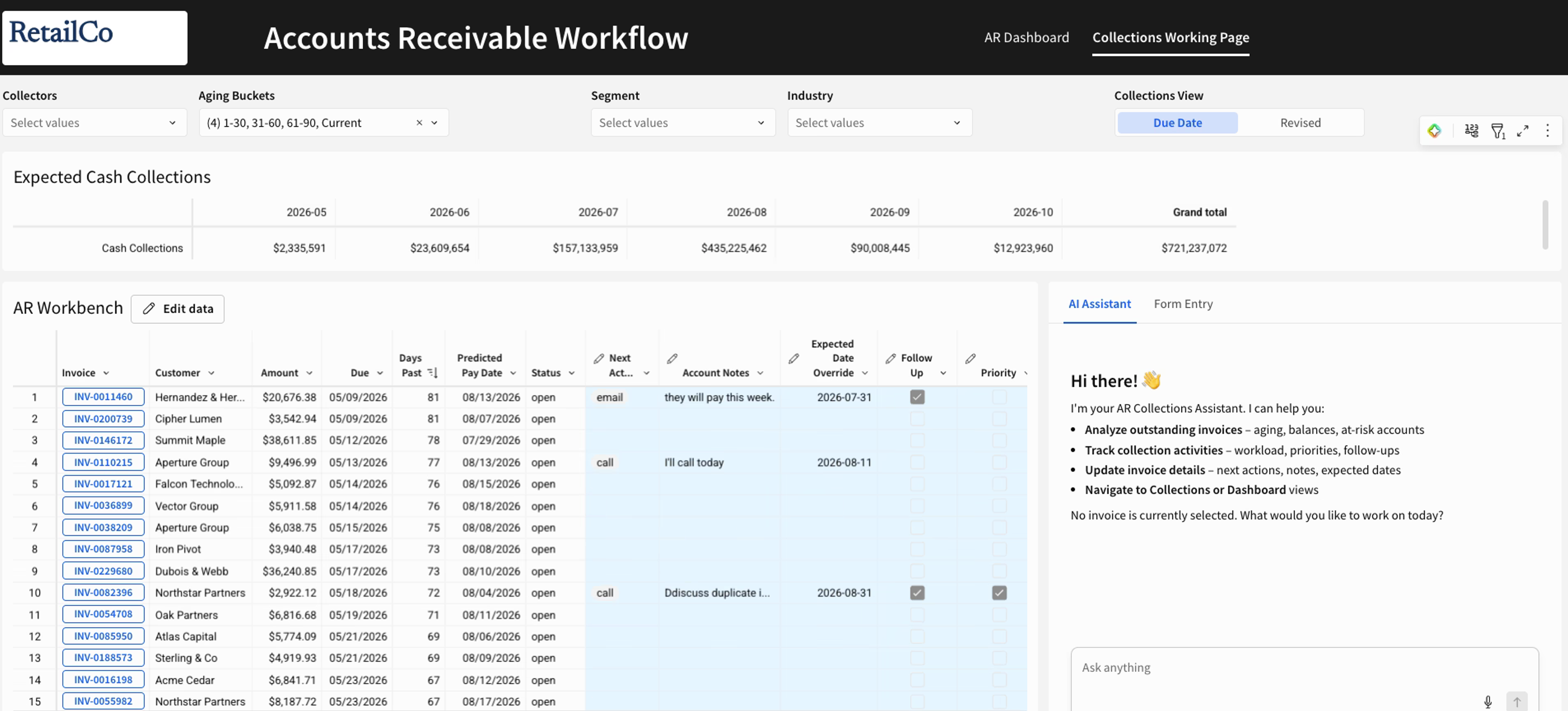Click 'they will pay this week.' note cell

click(719, 397)
